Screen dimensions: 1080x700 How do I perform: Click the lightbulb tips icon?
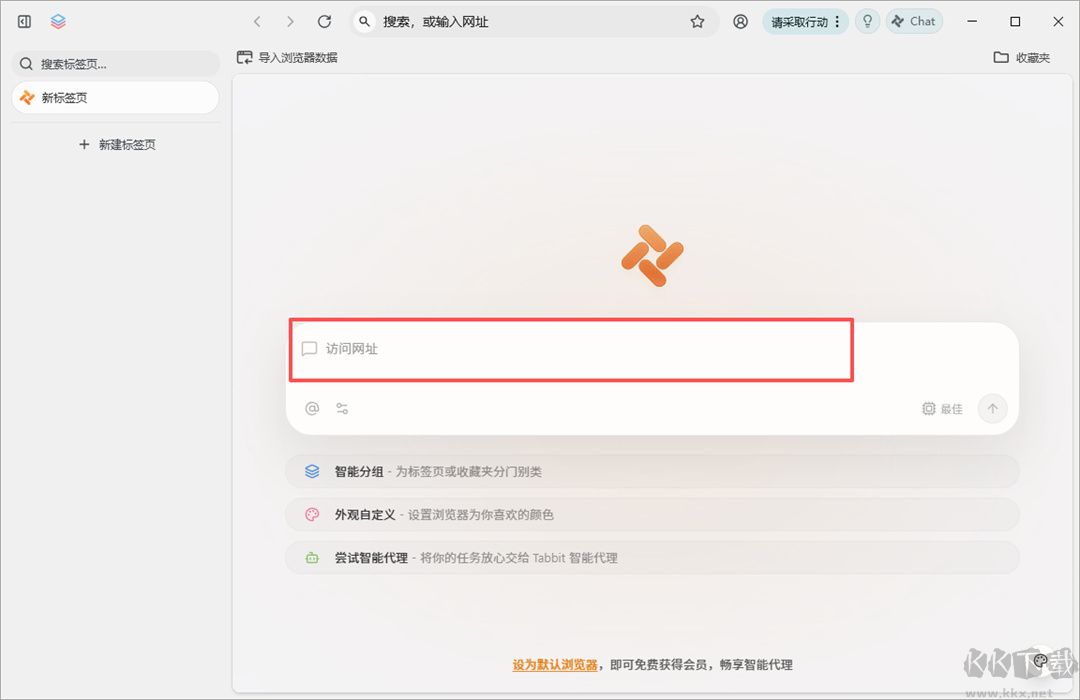coord(867,22)
